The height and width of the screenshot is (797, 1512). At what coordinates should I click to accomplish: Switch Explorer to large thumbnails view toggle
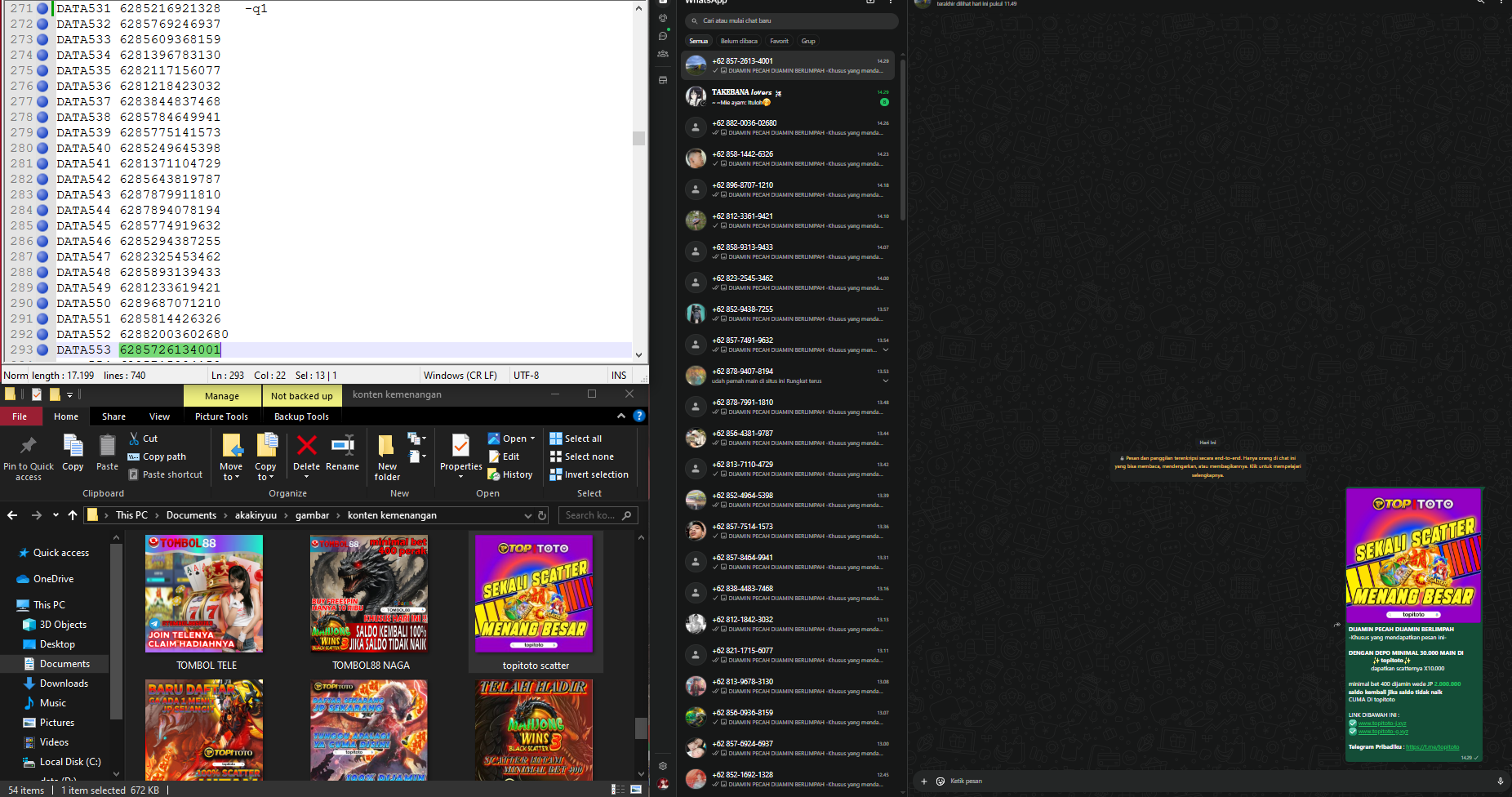[x=636, y=790]
